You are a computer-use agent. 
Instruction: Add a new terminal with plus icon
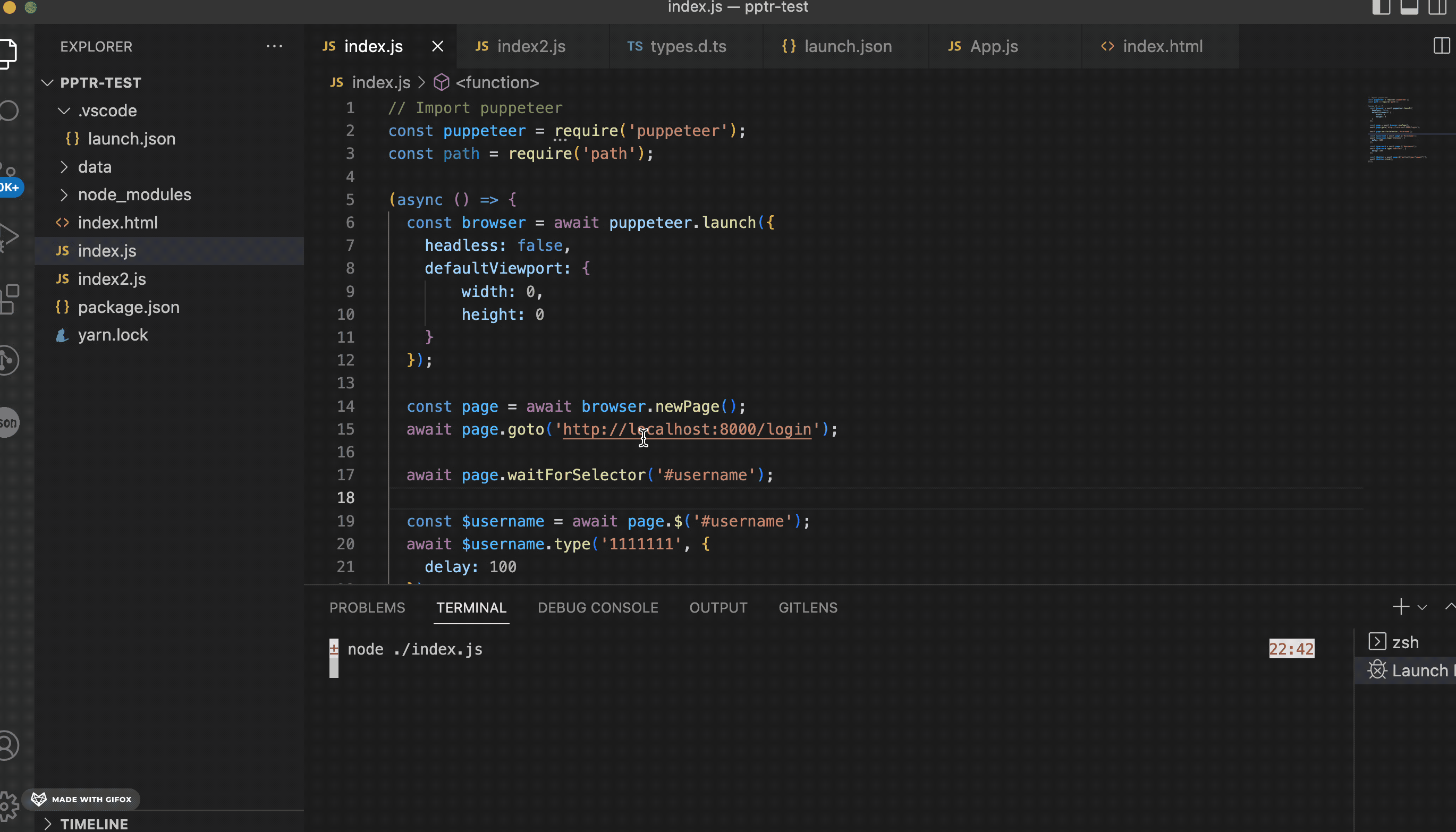tap(1401, 607)
